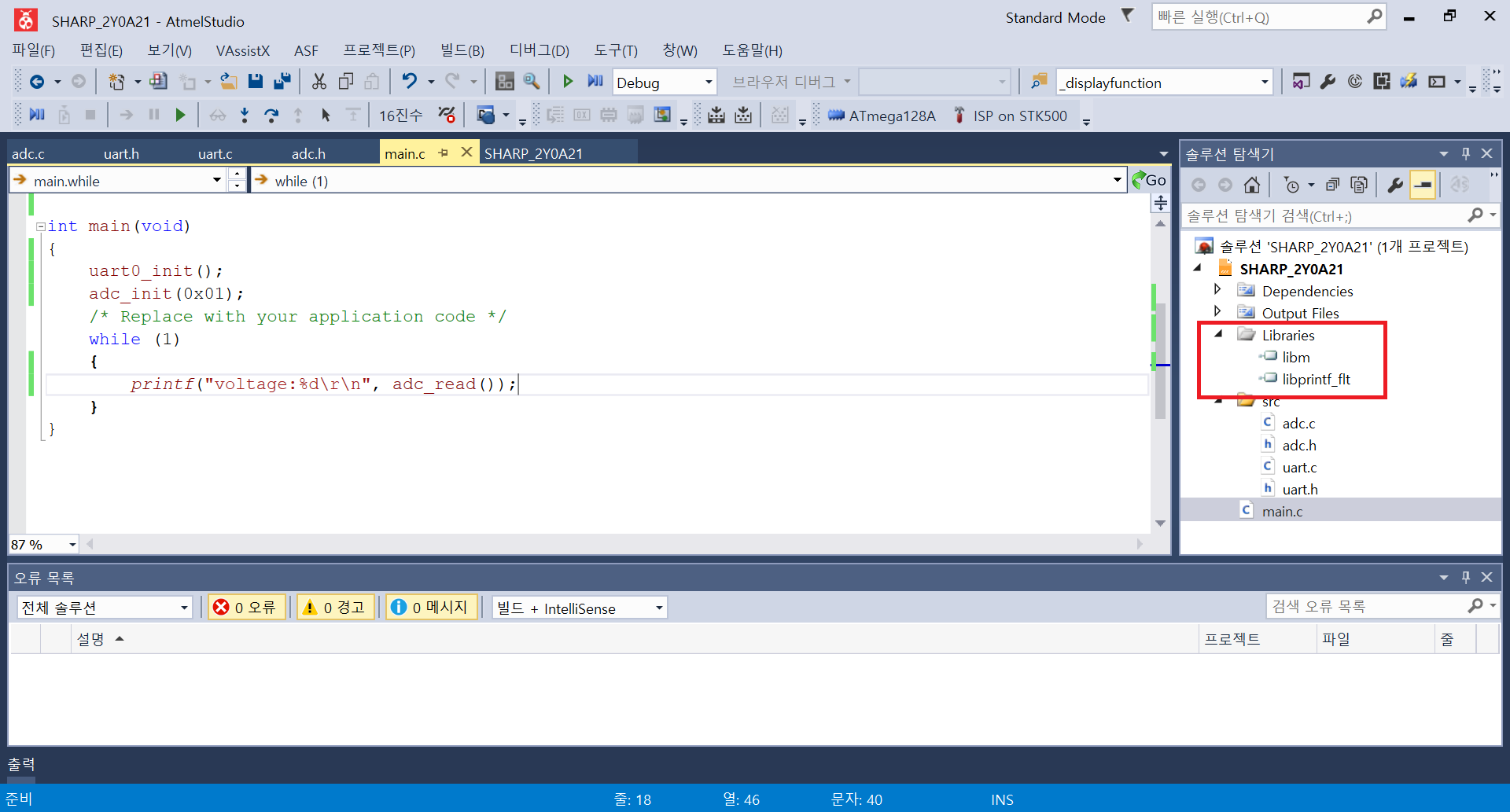Screen dimensions: 1510x812
Task: Click the Step Into icon
Action: click(245, 116)
